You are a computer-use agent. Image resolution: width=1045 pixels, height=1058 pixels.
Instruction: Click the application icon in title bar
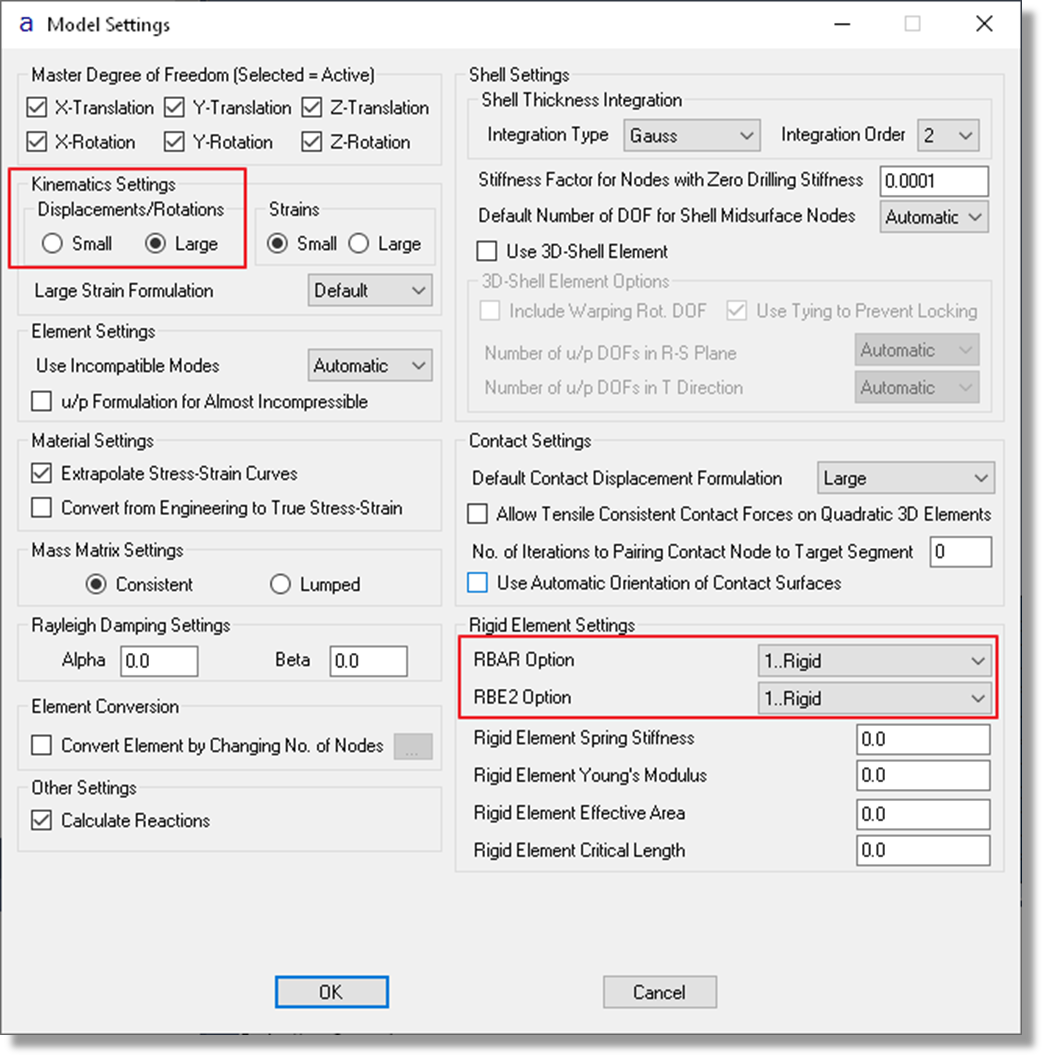pos(26,25)
